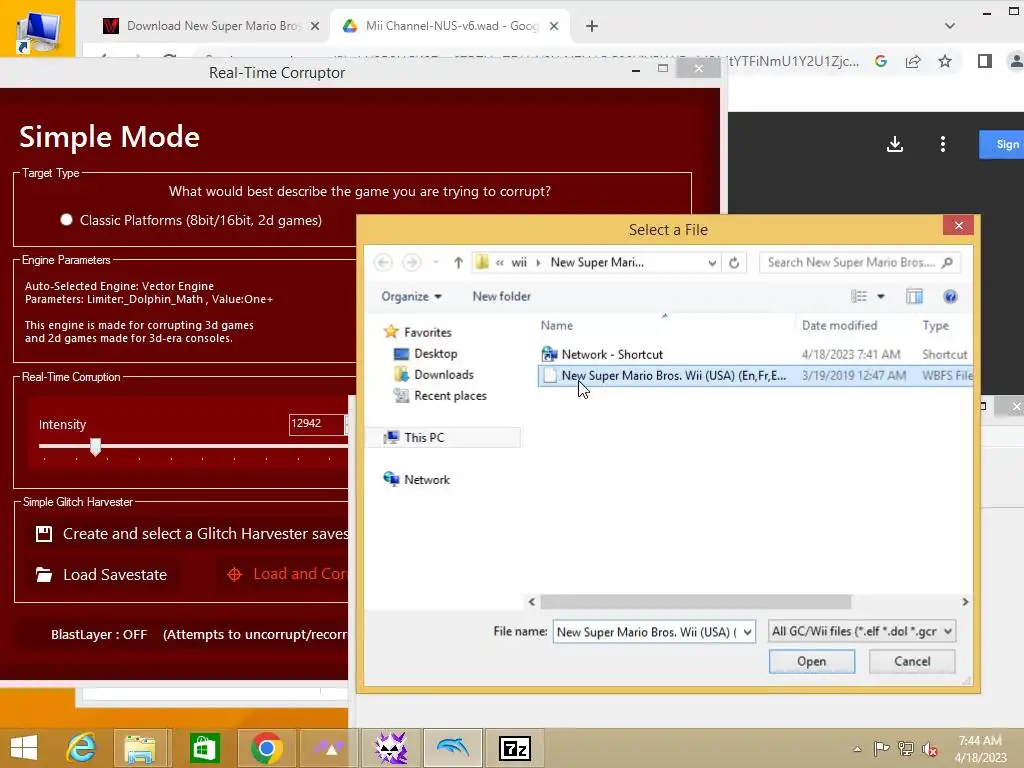Open the view options dropdown arrow
This screenshot has height=768, width=1024.
pos(881,296)
